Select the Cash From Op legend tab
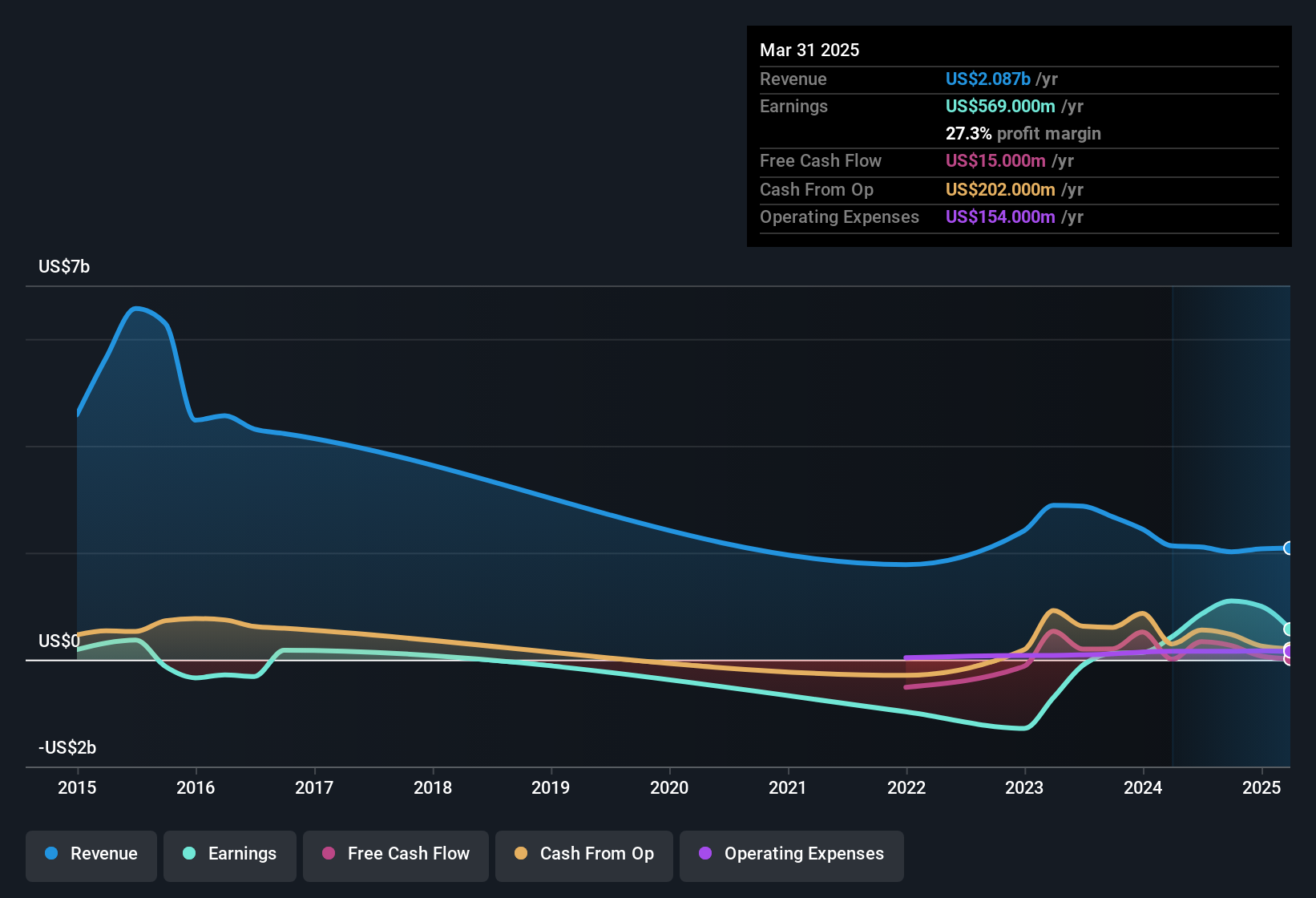The image size is (1316, 898). pyautogui.click(x=583, y=854)
